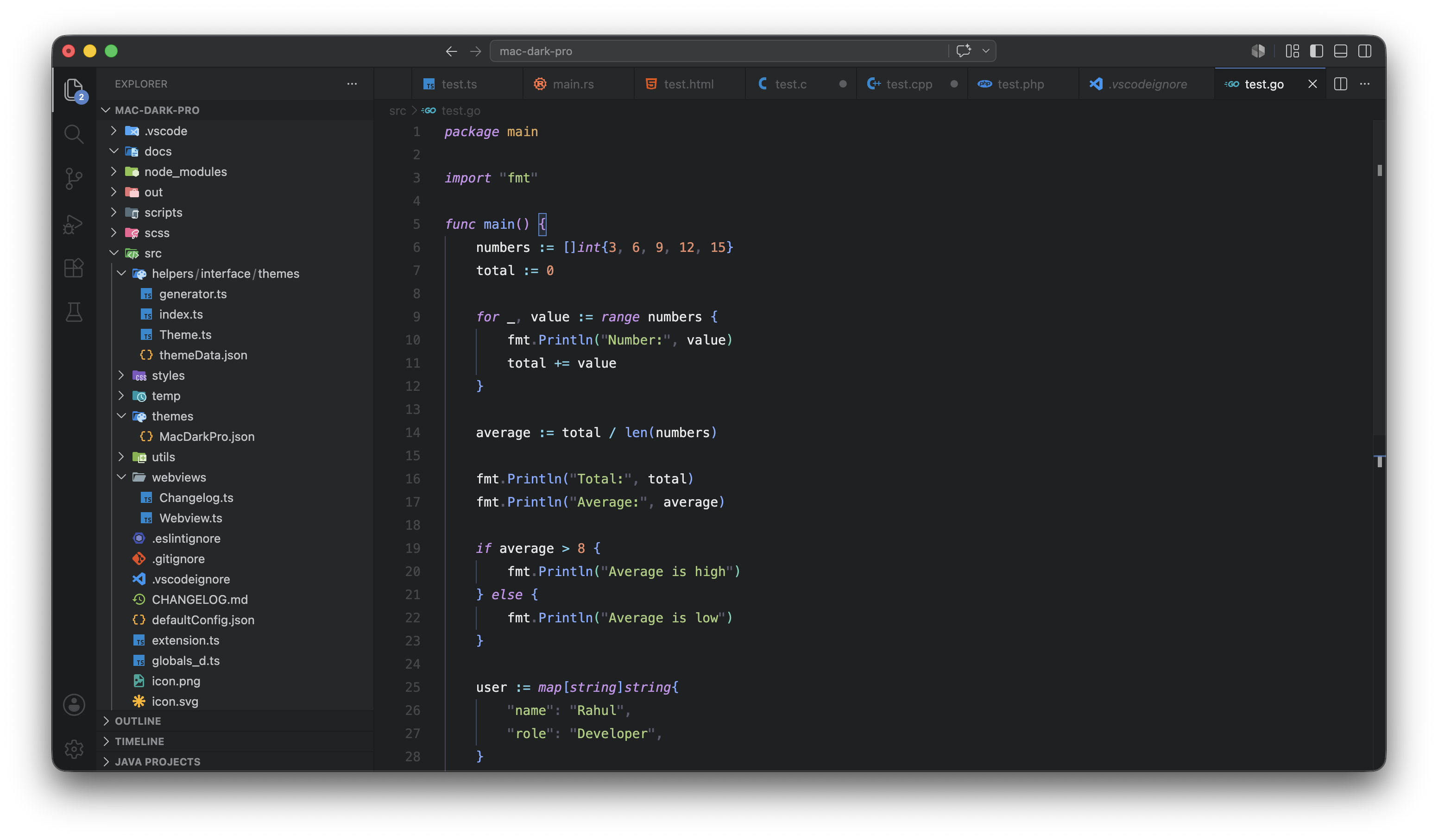This screenshot has width=1438, height=840.
Task: Switch to the test.cpp tab
Action: [x=912, y=84]
